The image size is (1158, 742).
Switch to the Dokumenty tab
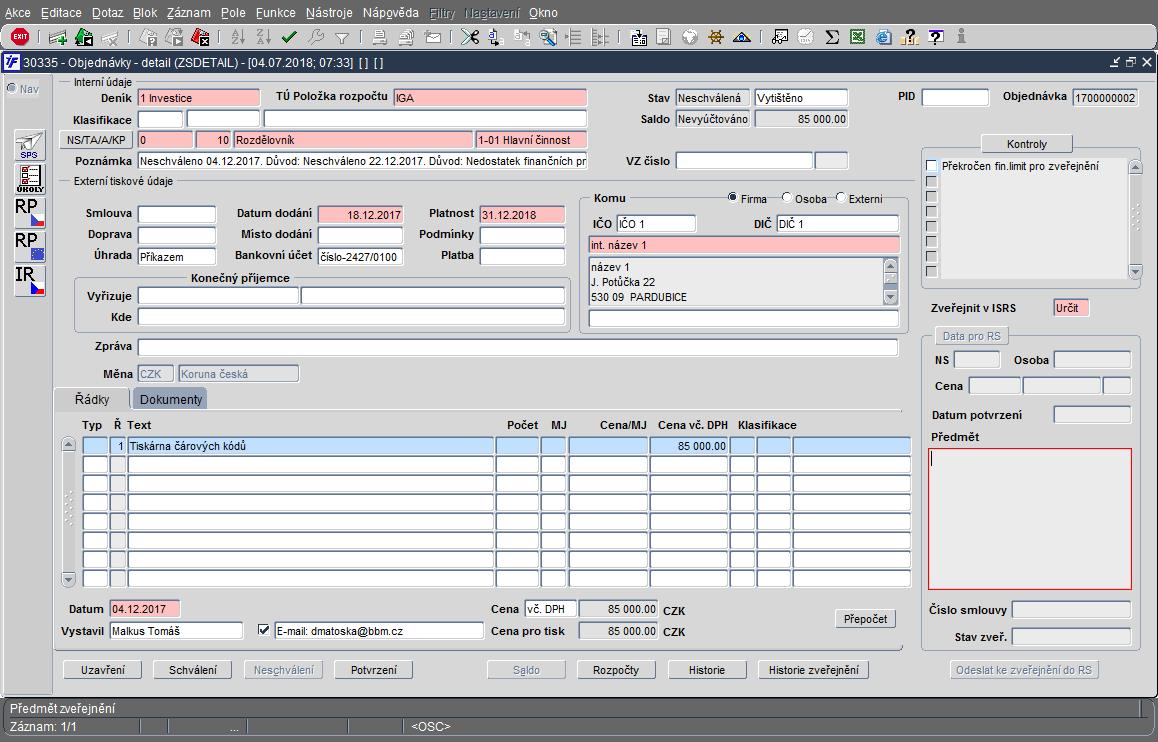pyautogui.click(x=171, y=399)
